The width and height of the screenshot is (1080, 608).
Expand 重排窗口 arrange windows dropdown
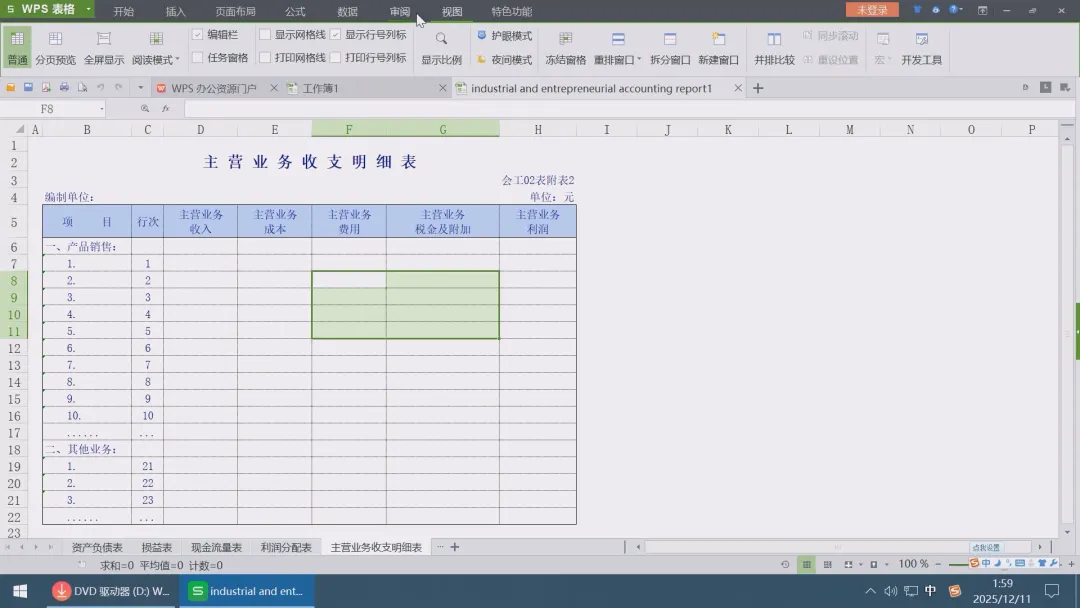[x=639, y=60]
